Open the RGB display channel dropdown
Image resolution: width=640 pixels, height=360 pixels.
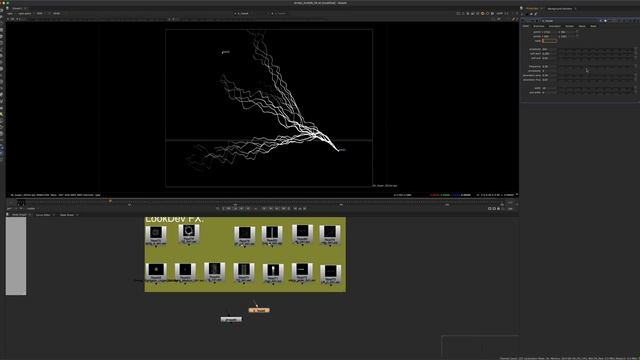[40, 13]
